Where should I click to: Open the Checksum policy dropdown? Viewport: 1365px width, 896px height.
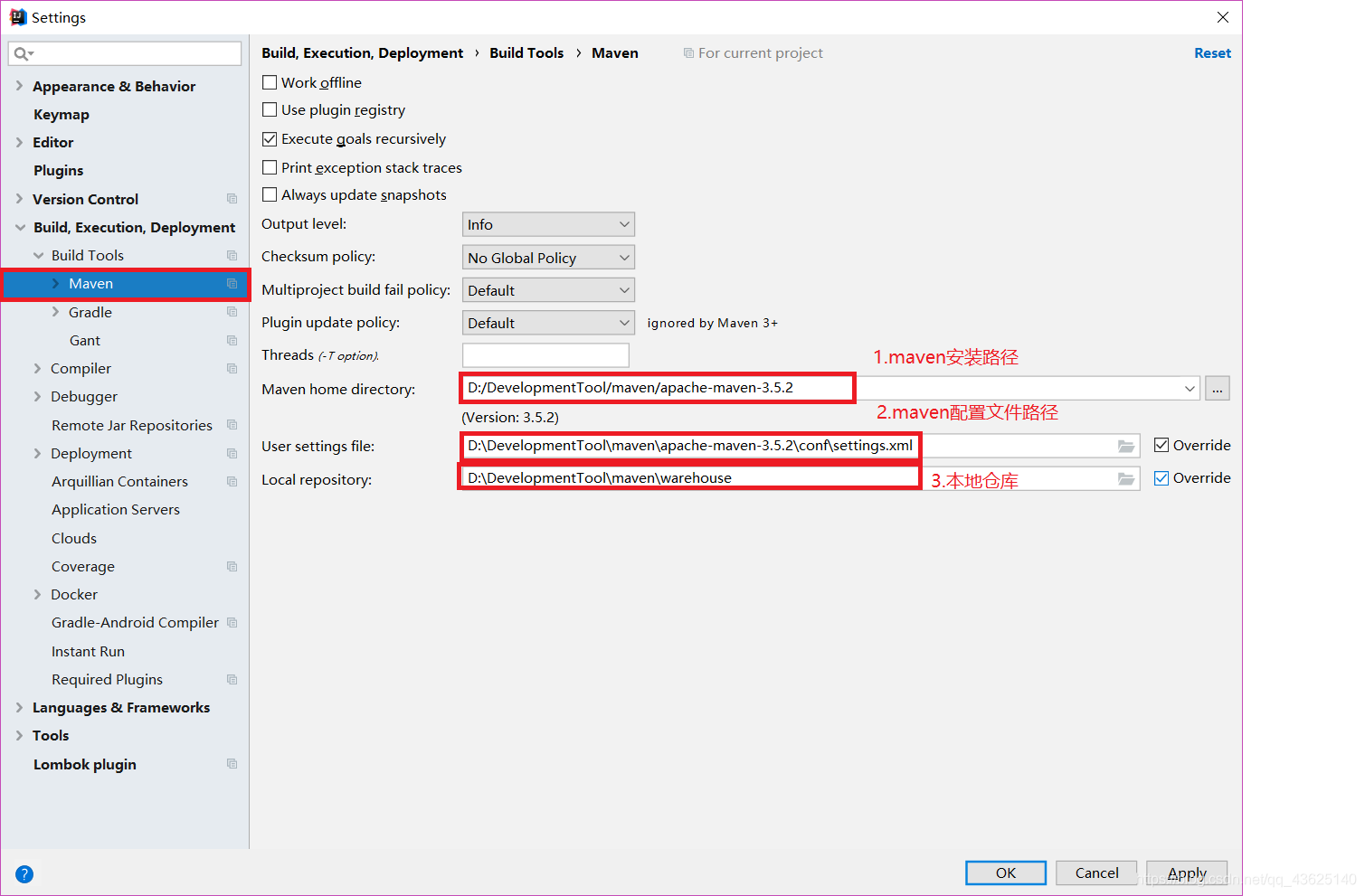click(x=548, y=258)
